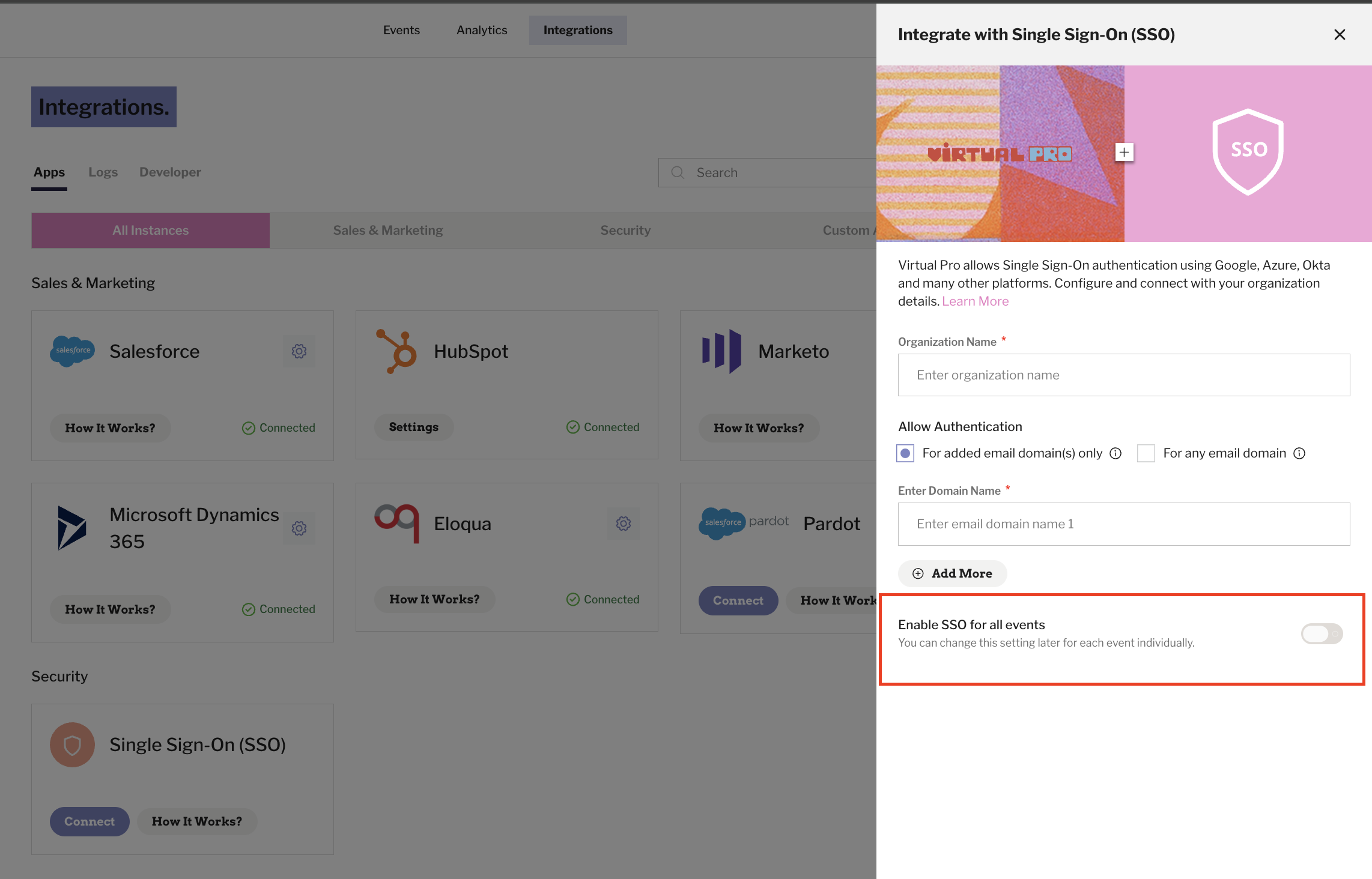
Task: Click Add More domain button
Action: coord(953,573)
